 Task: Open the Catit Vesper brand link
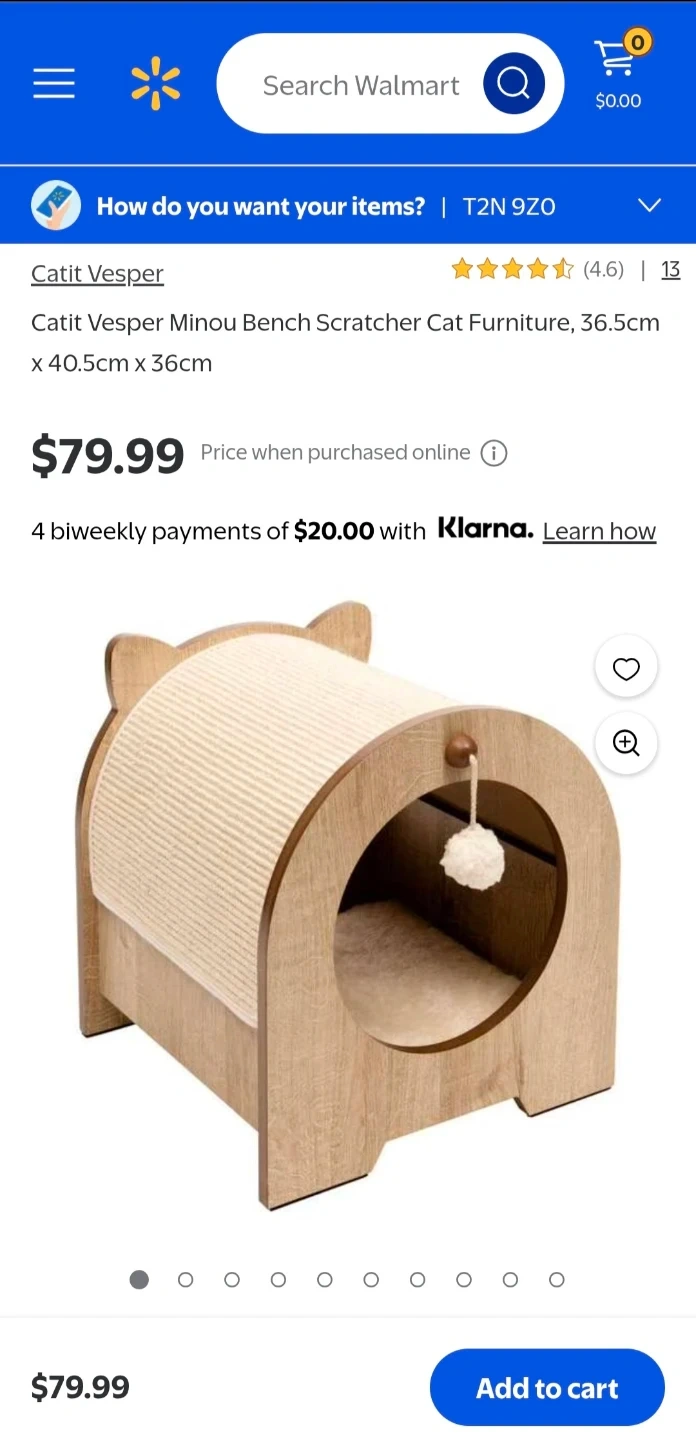(97, 273)
